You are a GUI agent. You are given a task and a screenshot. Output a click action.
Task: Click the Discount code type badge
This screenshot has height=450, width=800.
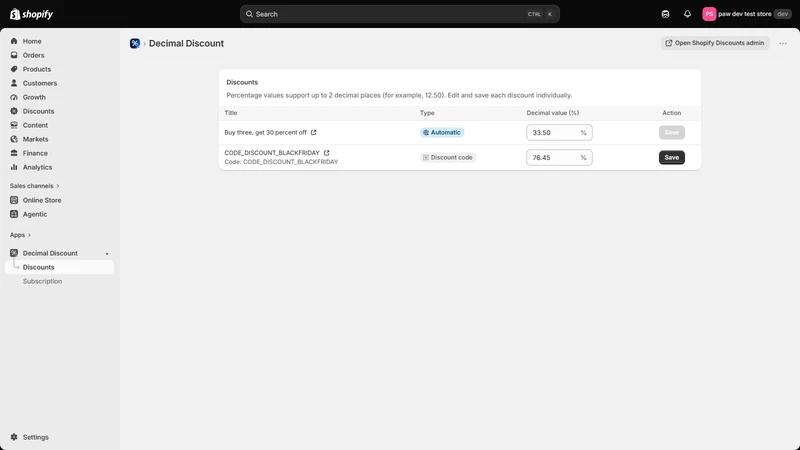click(447, 157)
